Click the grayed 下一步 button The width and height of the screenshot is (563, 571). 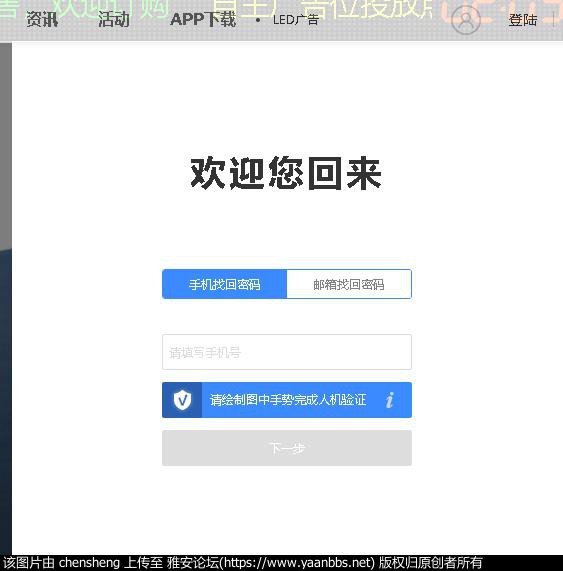(287, 448)
